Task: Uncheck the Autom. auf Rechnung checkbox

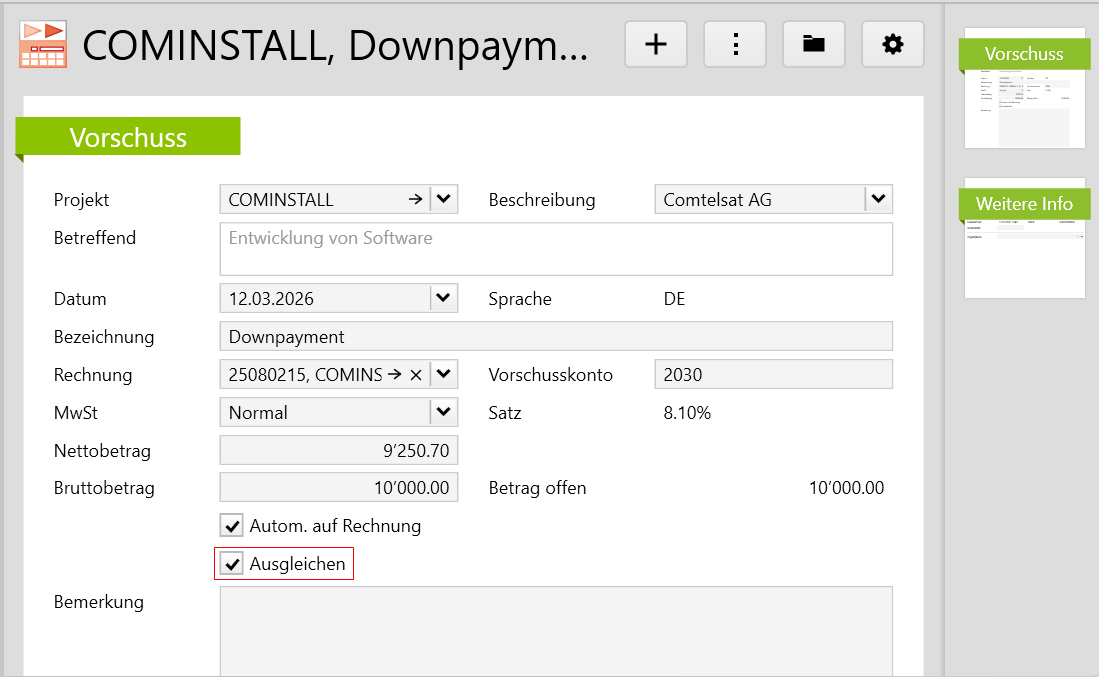Action: [x=232, y=526]
